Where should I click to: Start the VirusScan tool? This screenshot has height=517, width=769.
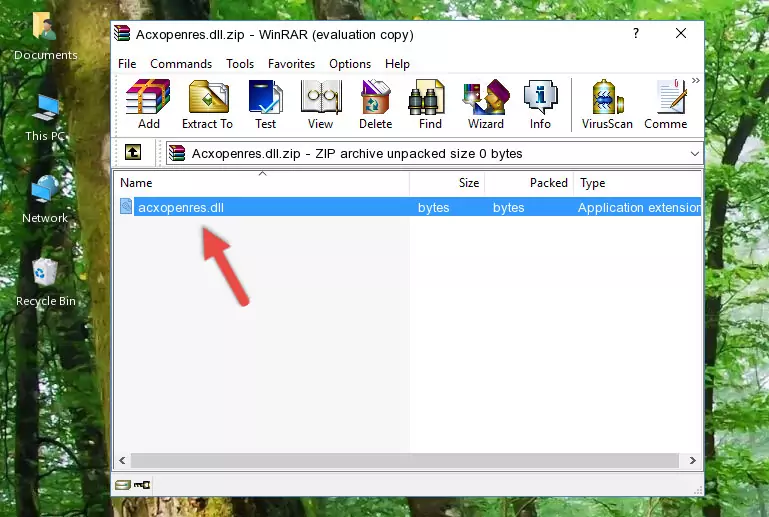click(607, 104)
